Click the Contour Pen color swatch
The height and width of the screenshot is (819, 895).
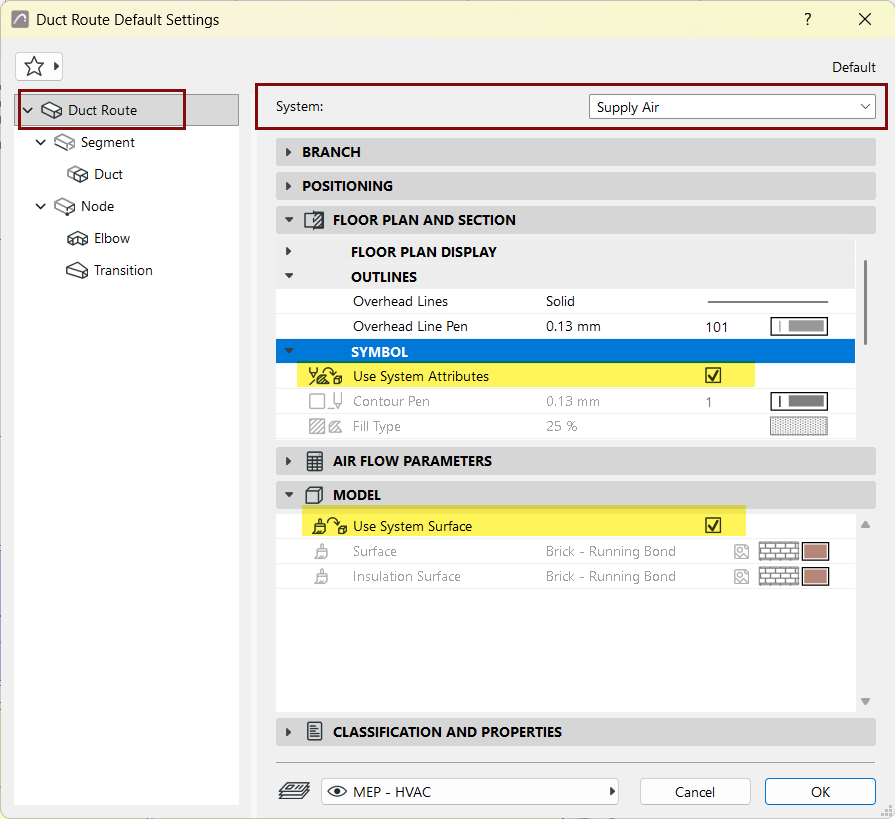coord(799,401)
